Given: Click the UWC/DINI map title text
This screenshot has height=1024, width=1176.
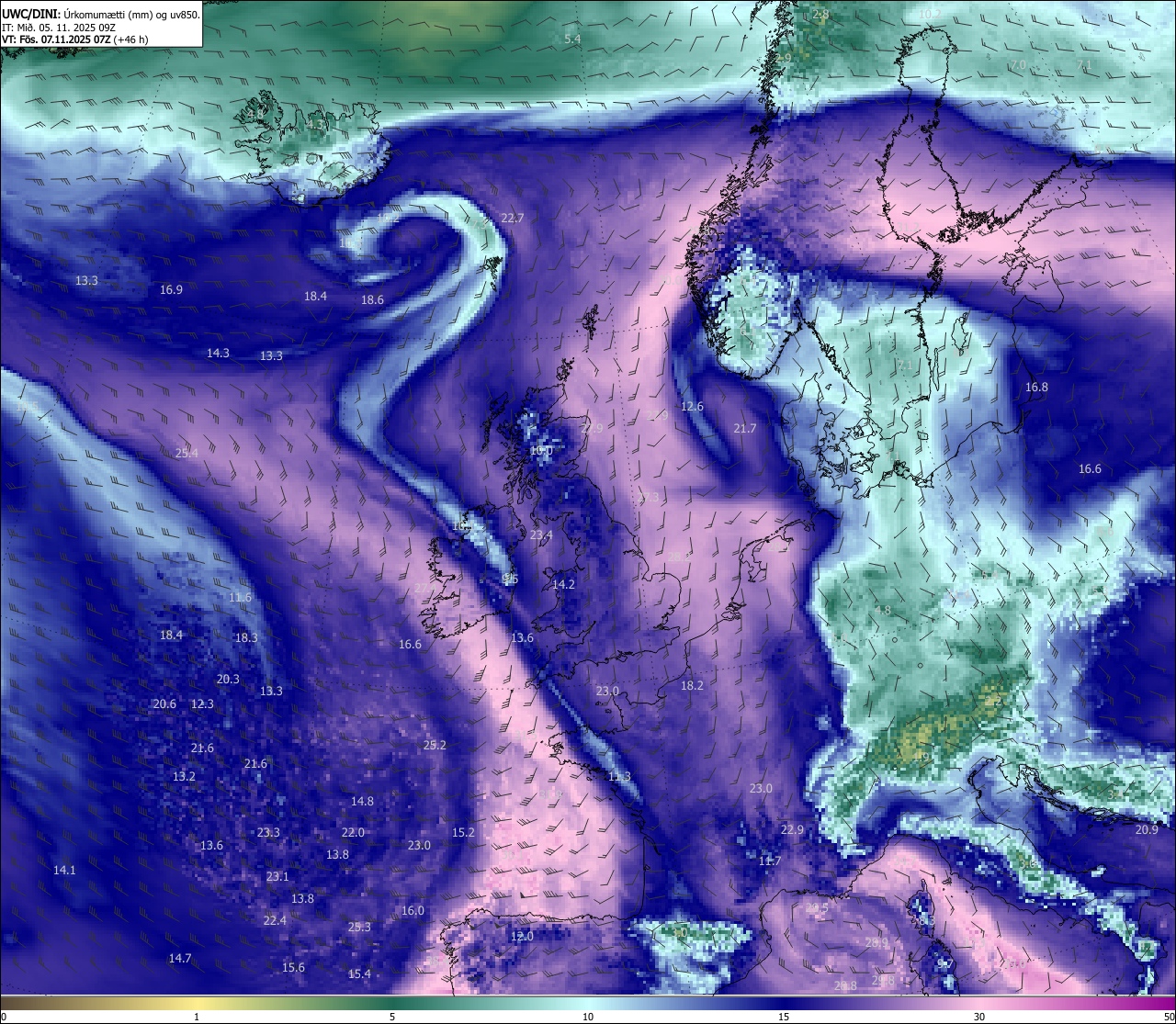Looking at the screenshot, I should click(x=100, y=15).
